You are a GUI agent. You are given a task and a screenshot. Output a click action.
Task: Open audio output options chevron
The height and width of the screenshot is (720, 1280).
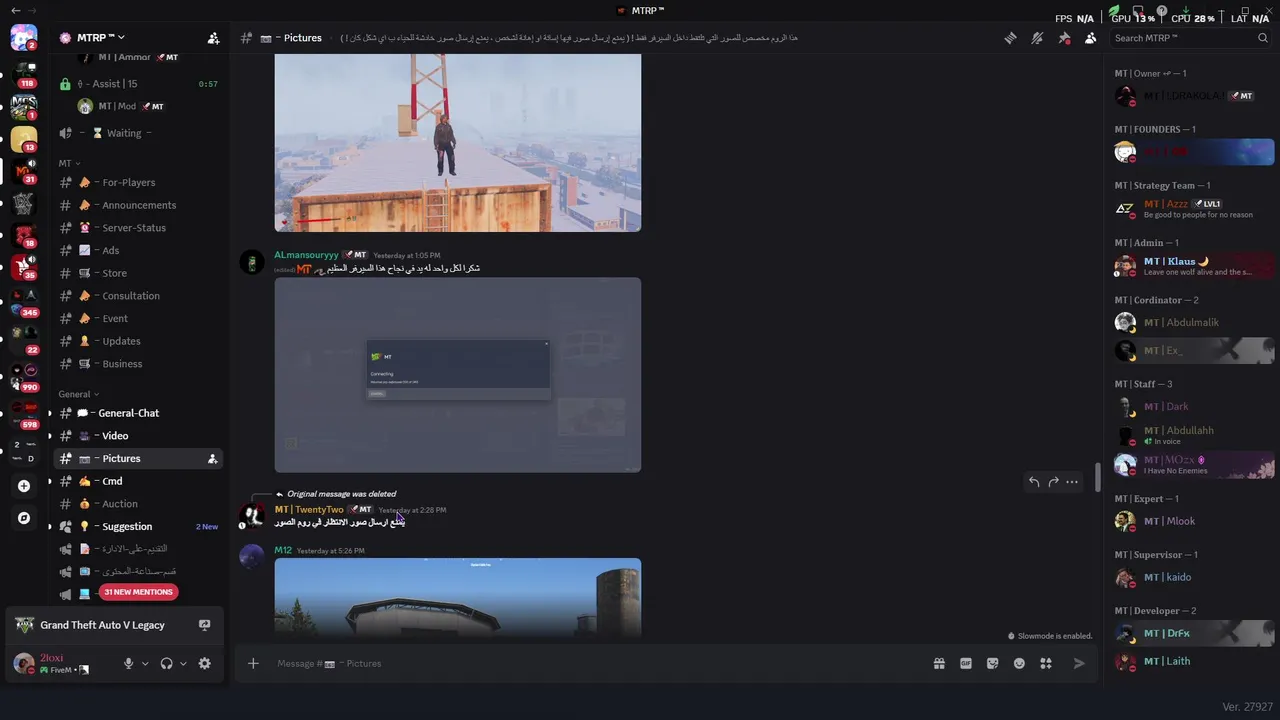click(183, 663)
